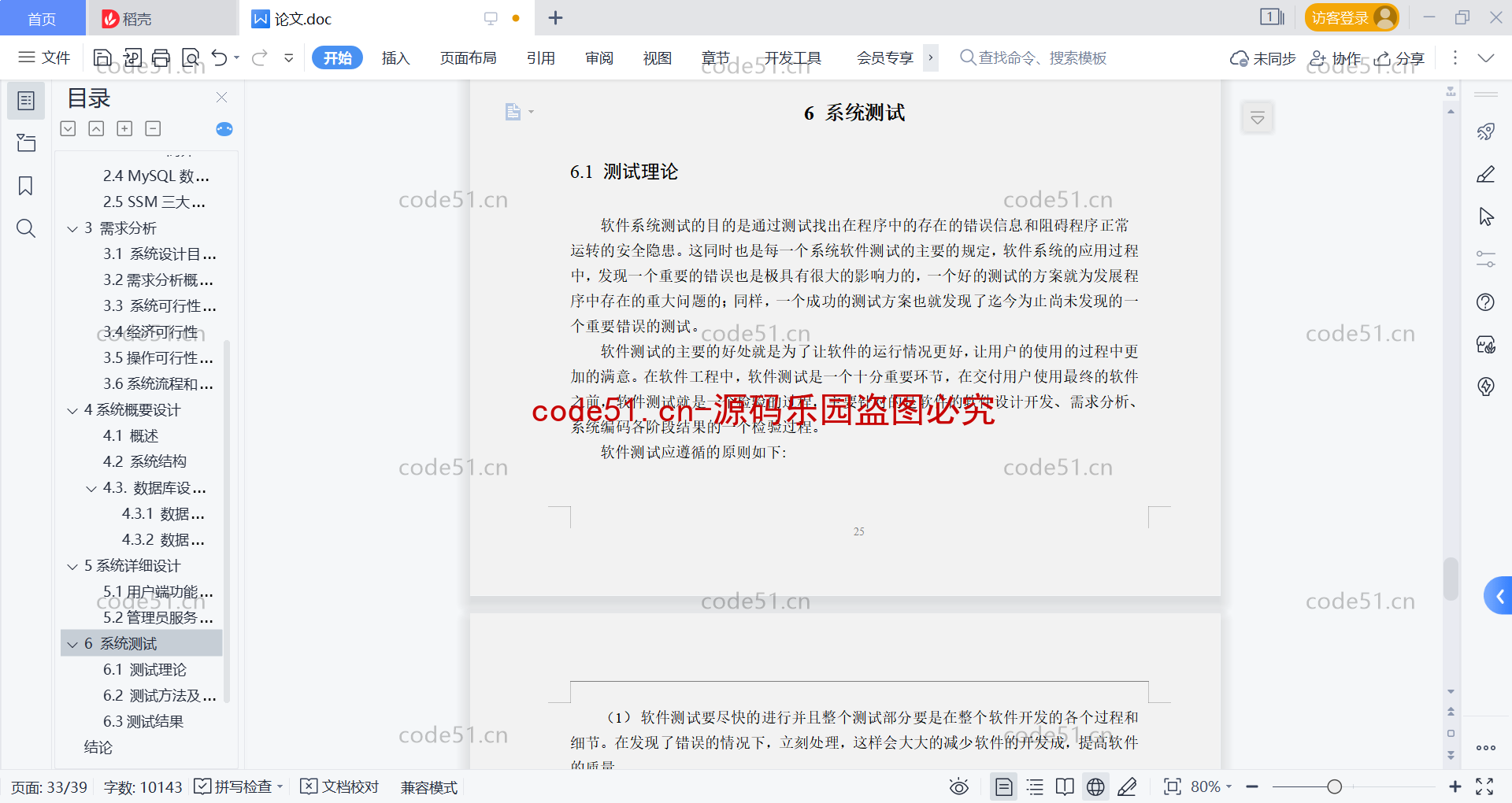
Task: Close the 目录 panel
Action: tap(221, 98)
